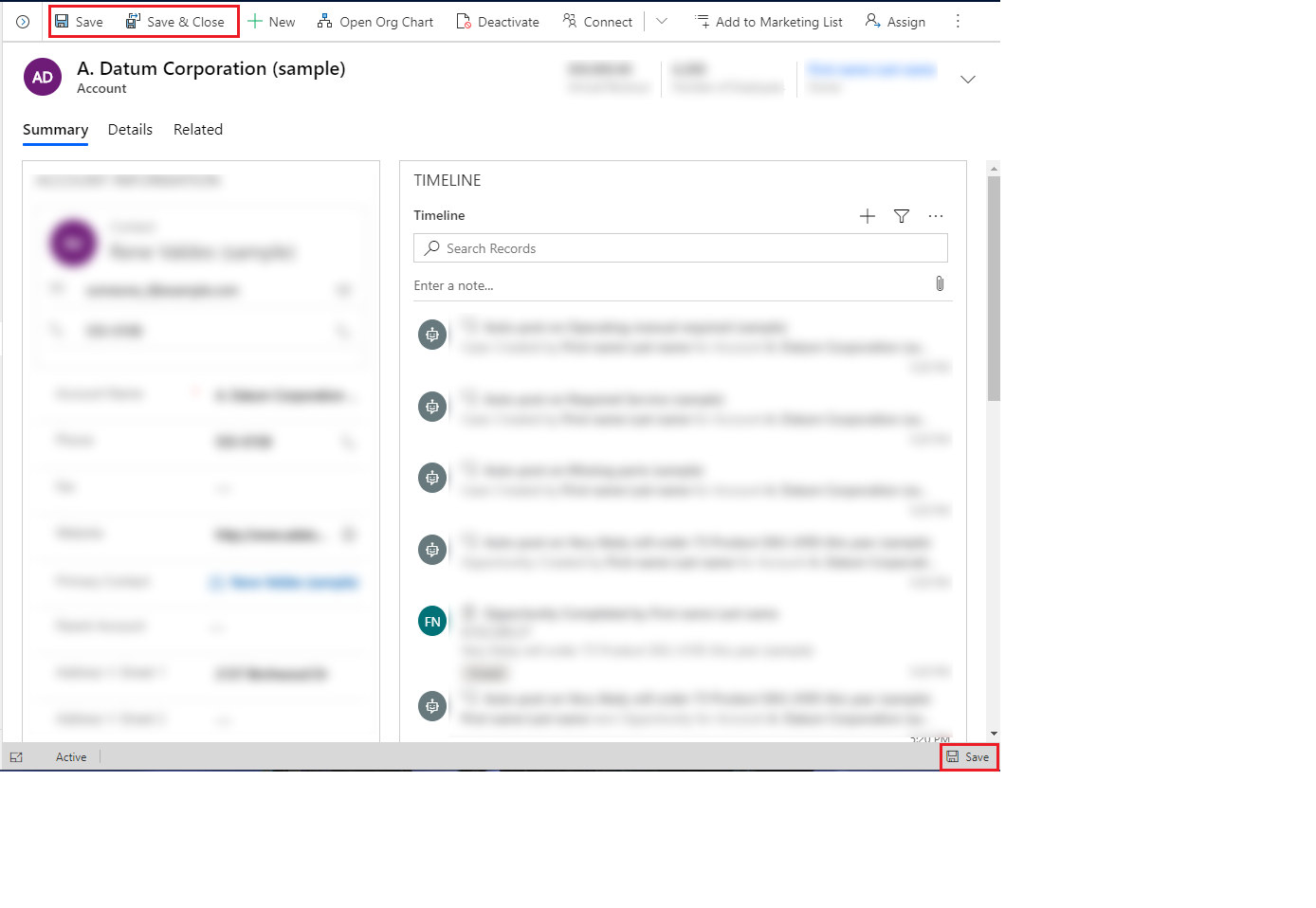Open timeline more options ellipsis

tap(936, 216)
